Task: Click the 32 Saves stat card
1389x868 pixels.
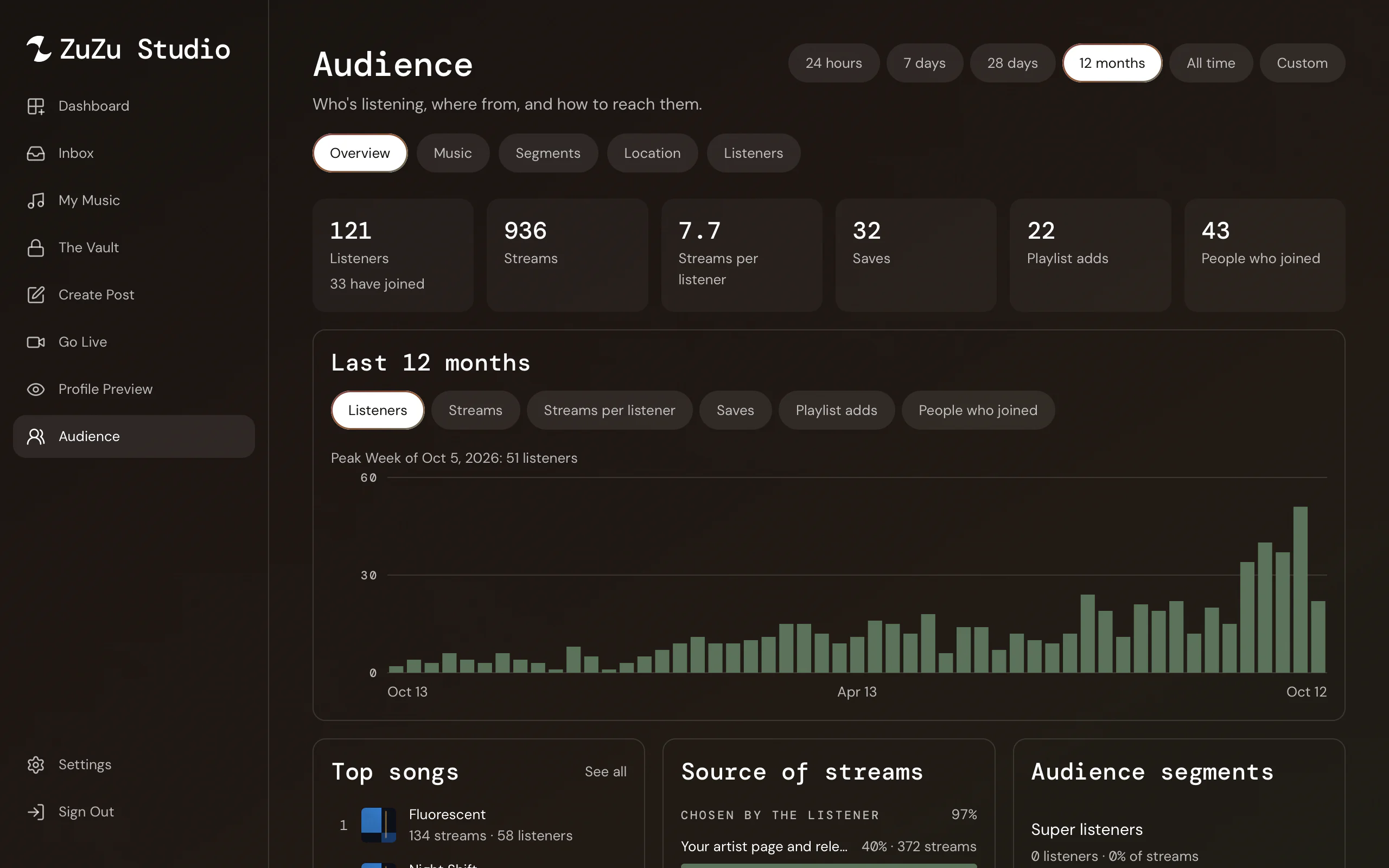Action: pyautogui.click(x=916, y=256)
